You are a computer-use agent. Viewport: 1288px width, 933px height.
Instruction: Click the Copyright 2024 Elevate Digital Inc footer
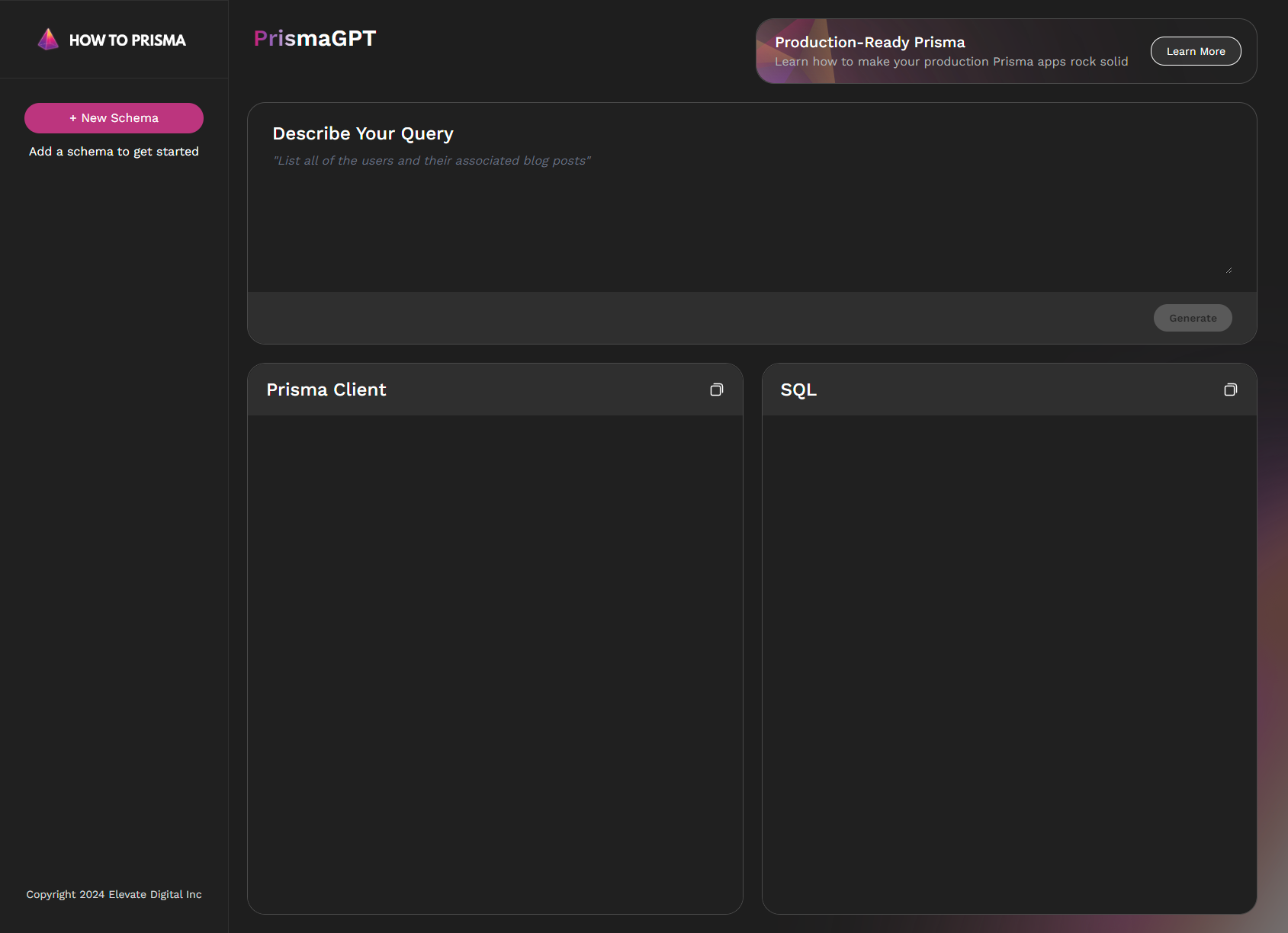(114, 894)
